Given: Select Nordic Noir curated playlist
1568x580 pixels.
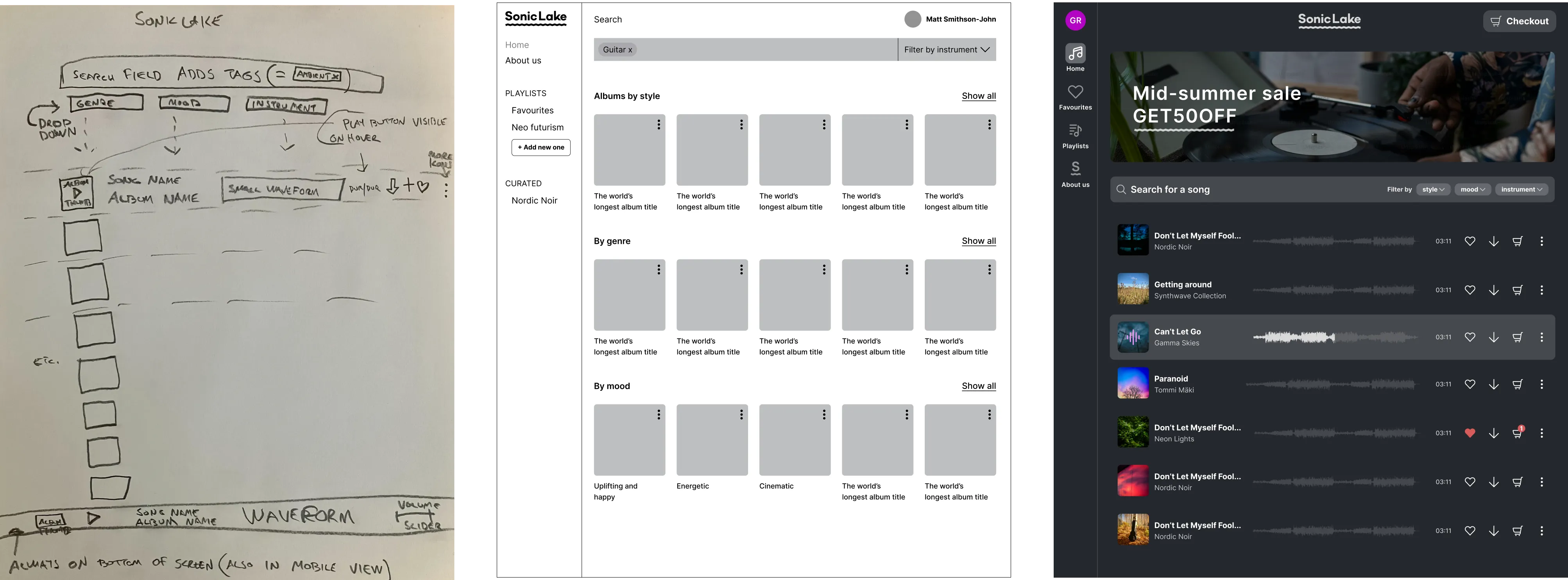Looking at the screenshot, I should pyautogui.click(x=534, y=200).
